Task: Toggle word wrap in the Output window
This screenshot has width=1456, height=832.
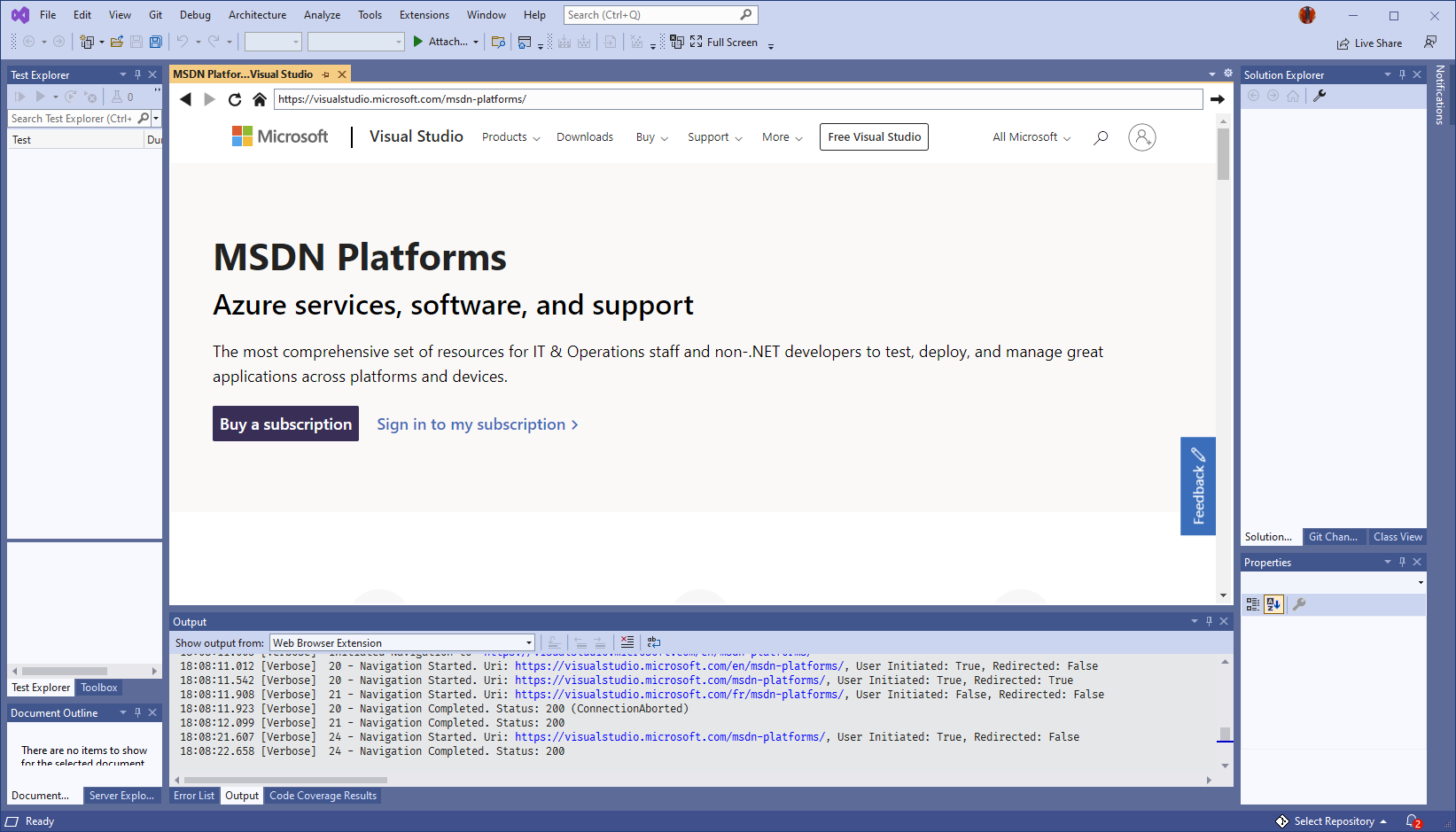Action: point(654,642)
